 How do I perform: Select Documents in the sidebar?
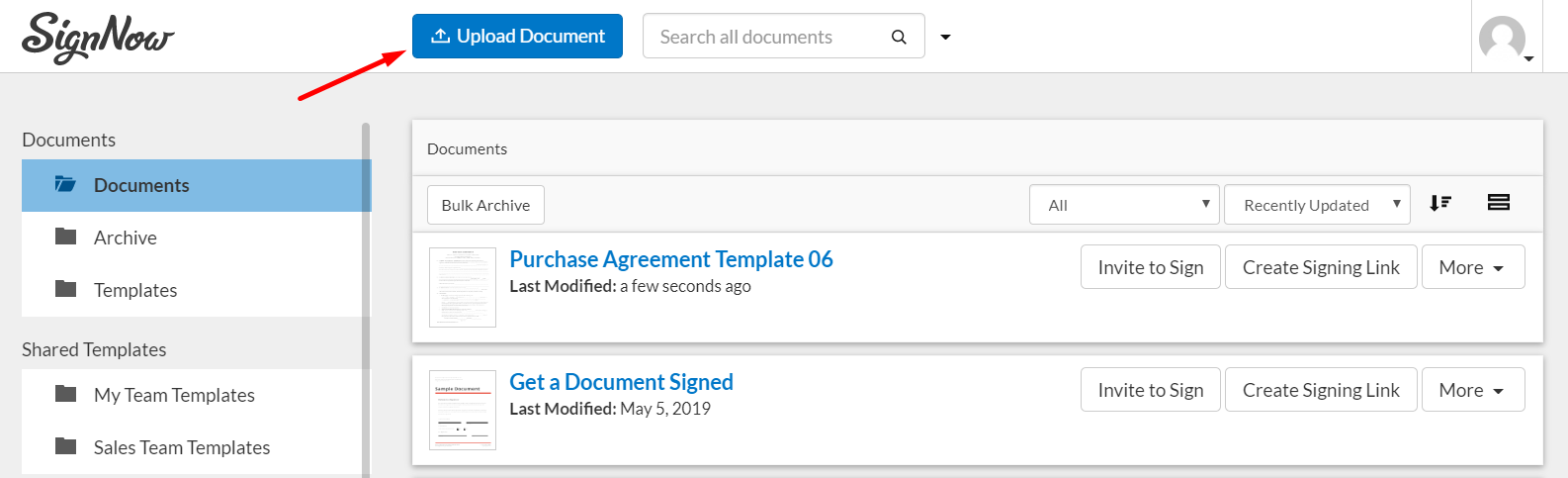(141, 185)
